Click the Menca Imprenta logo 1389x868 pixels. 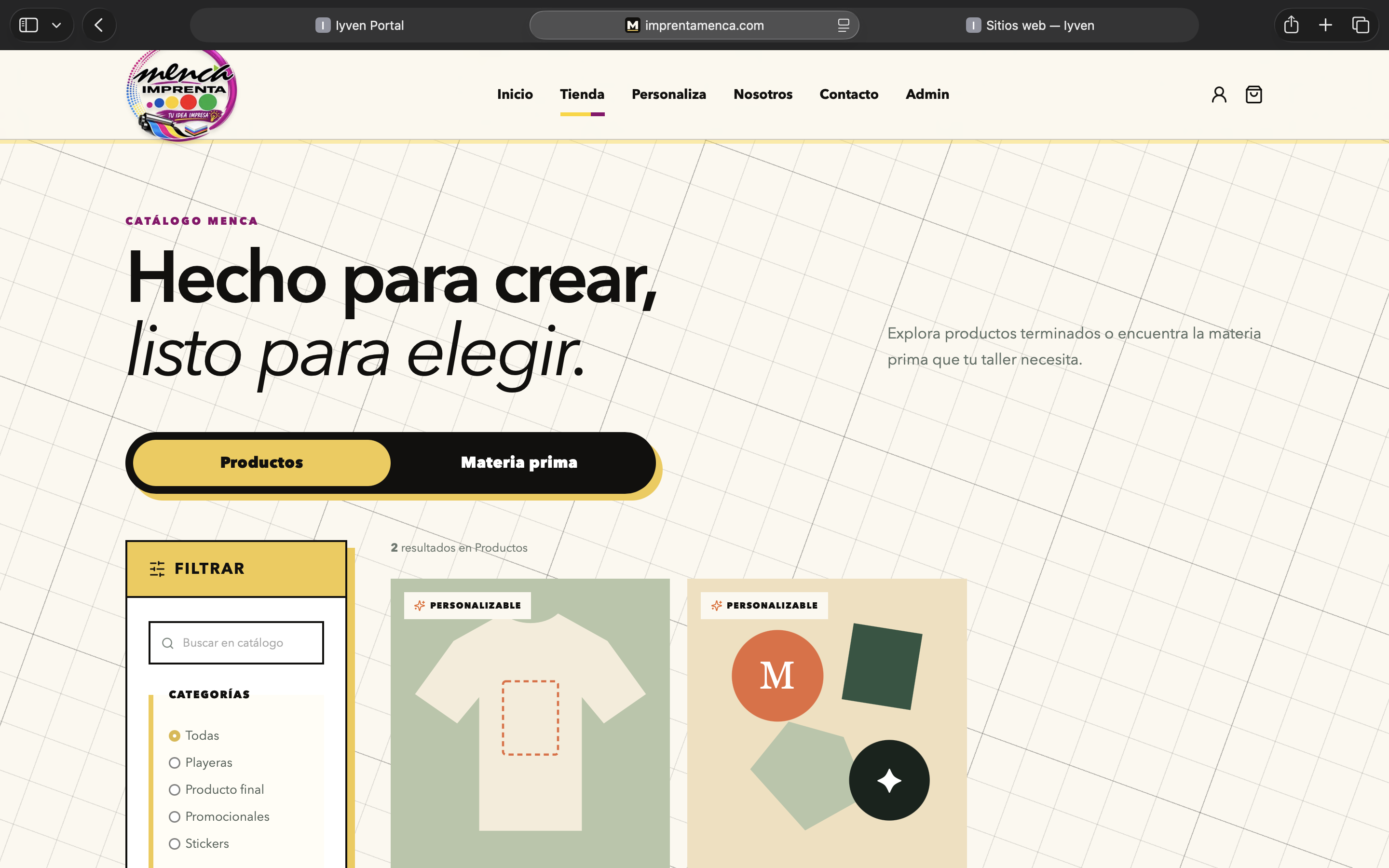181,95
